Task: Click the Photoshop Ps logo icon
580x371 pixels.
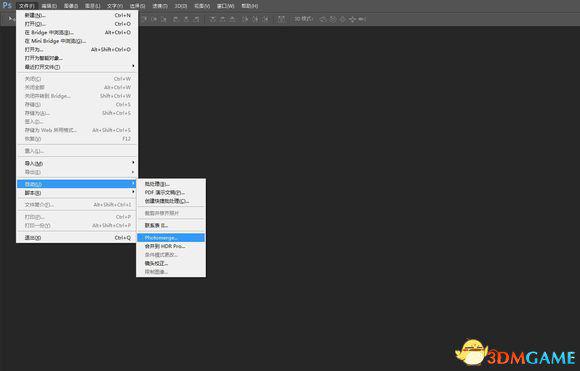Action: click(x=7, y=5)
